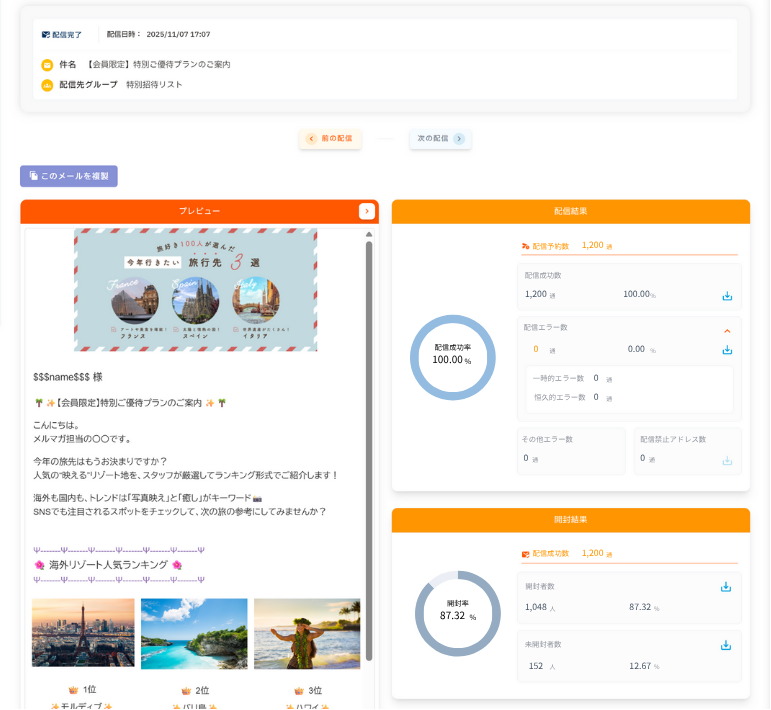The width and height of the screenshot is (771, 710).
Task: Go to 次の配信
Action: pyautogui.click(x=440, y=139)
